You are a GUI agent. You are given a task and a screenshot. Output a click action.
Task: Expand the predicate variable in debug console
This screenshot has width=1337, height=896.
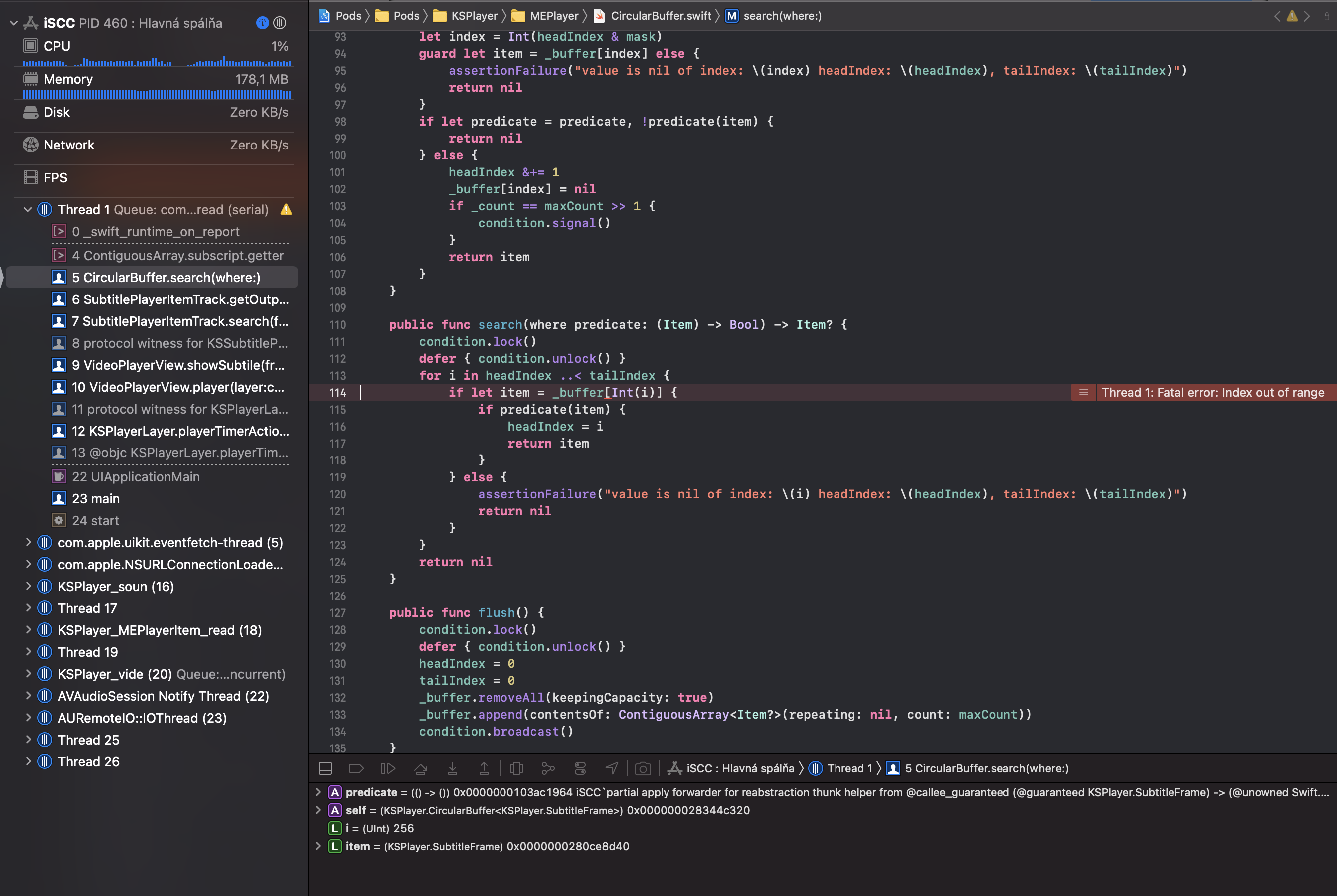click(x=319, y=792)
